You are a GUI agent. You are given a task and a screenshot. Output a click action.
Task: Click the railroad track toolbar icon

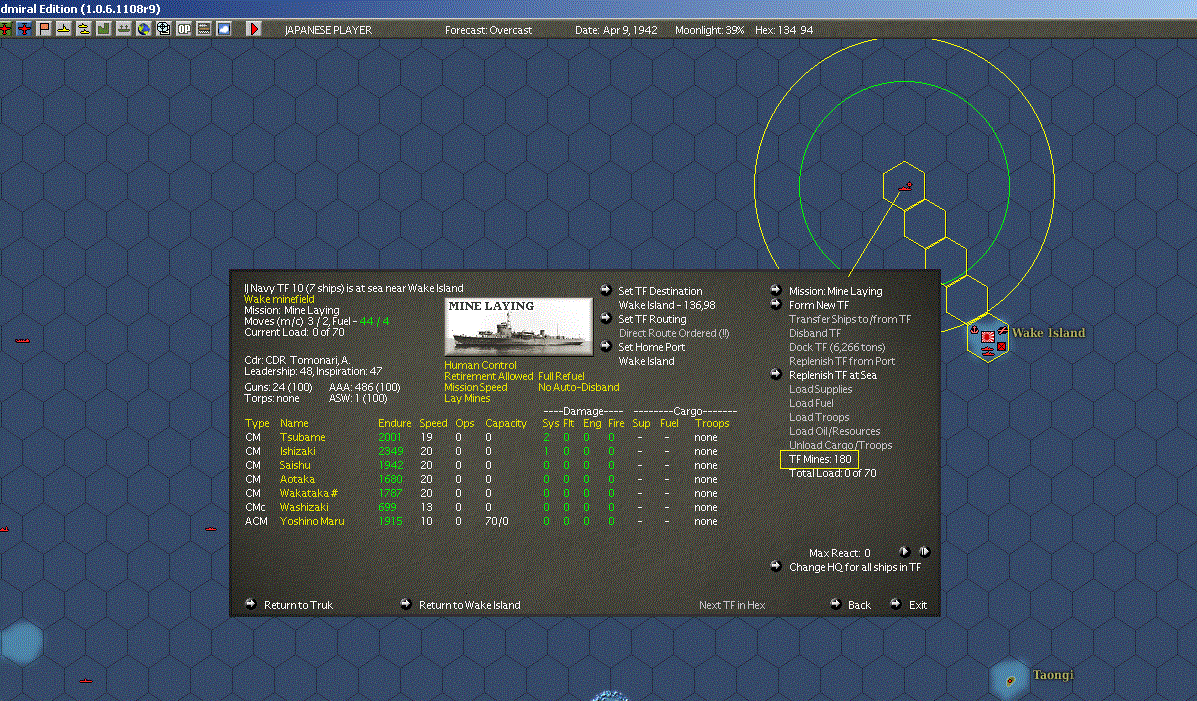coord(204,29)
